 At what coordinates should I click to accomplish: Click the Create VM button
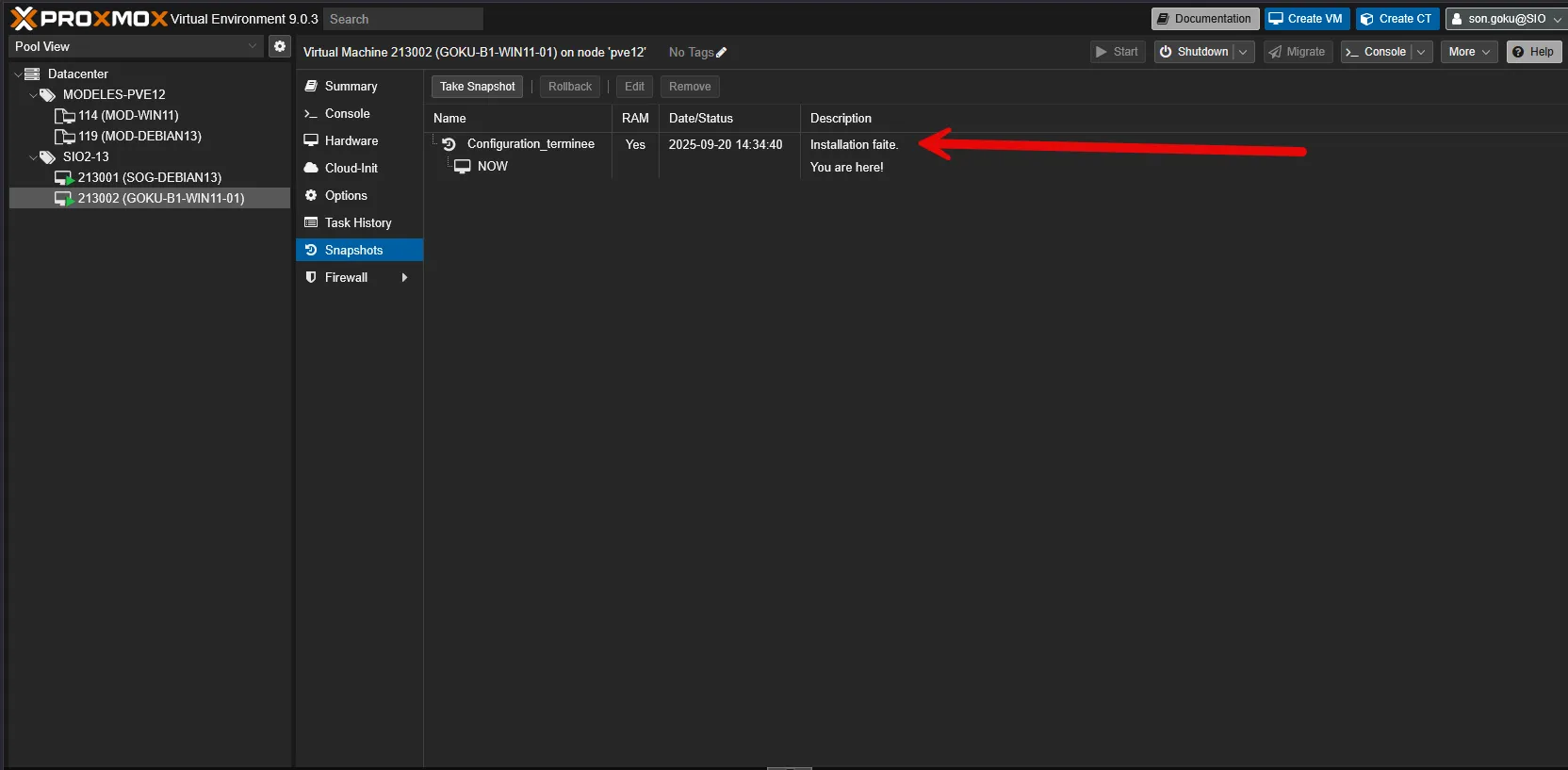point(1306,19)
